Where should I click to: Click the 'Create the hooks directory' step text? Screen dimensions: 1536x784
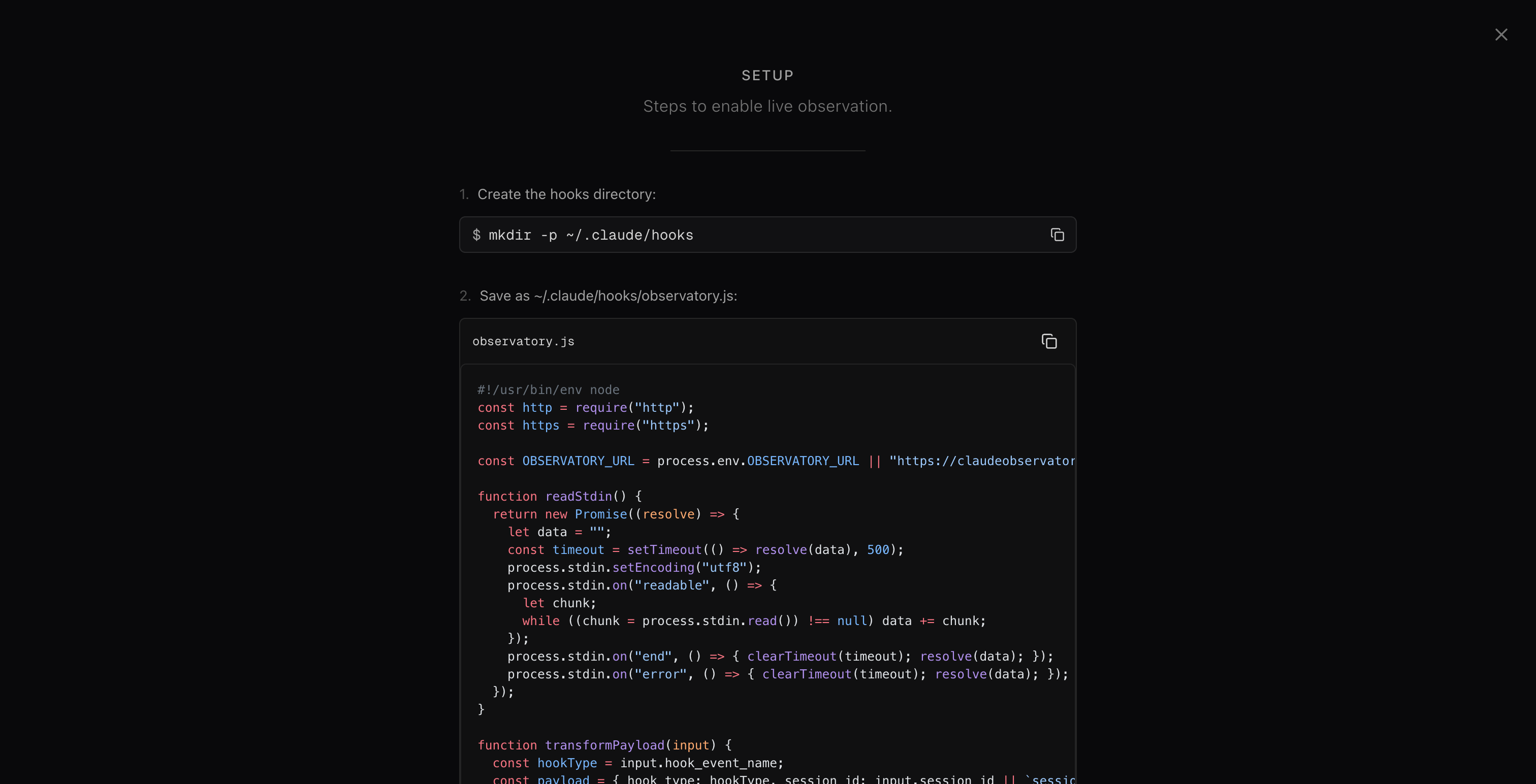click(x=566, y=194)
